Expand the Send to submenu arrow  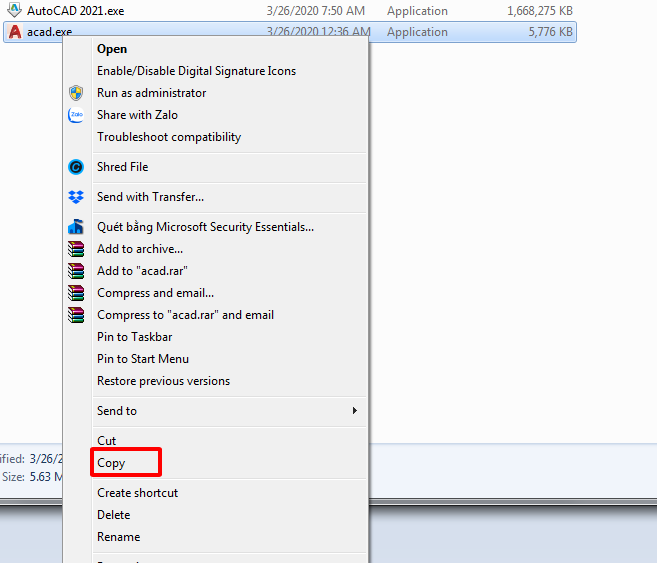(x=355, y=411)
